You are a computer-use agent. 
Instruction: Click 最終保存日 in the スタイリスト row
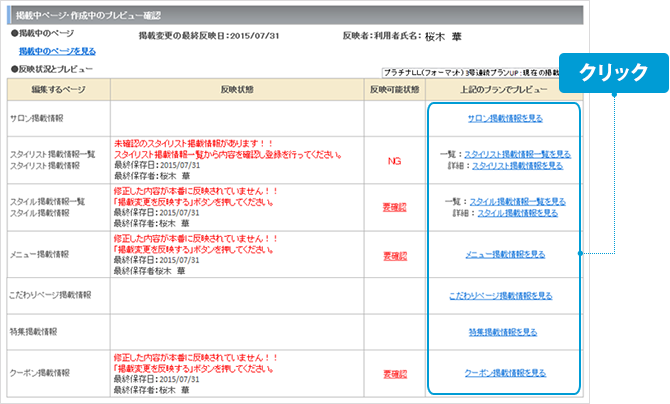click(x=157, y=165)
